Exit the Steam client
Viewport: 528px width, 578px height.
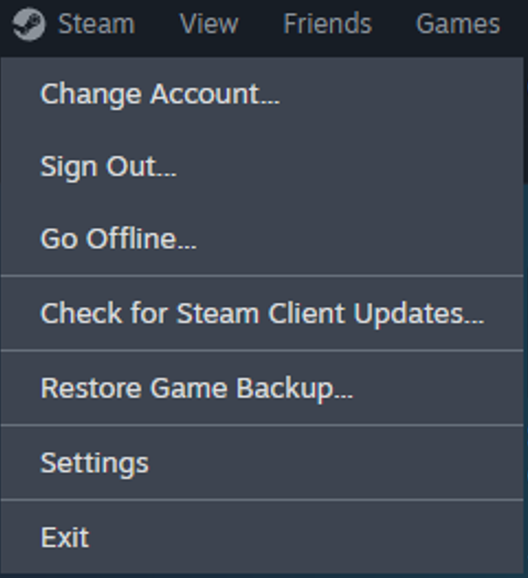(262, 537)
